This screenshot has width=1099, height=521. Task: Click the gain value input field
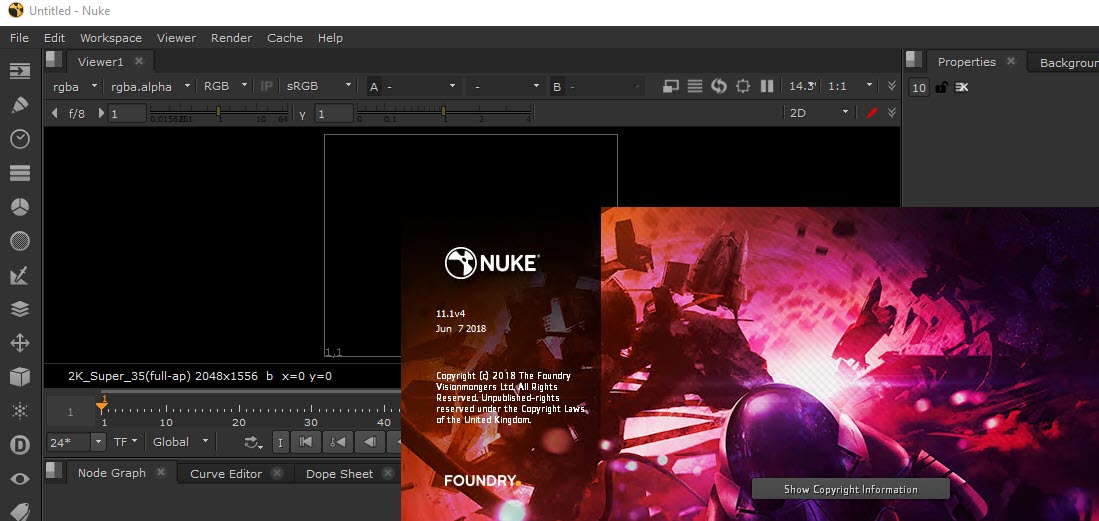[128, 113]
